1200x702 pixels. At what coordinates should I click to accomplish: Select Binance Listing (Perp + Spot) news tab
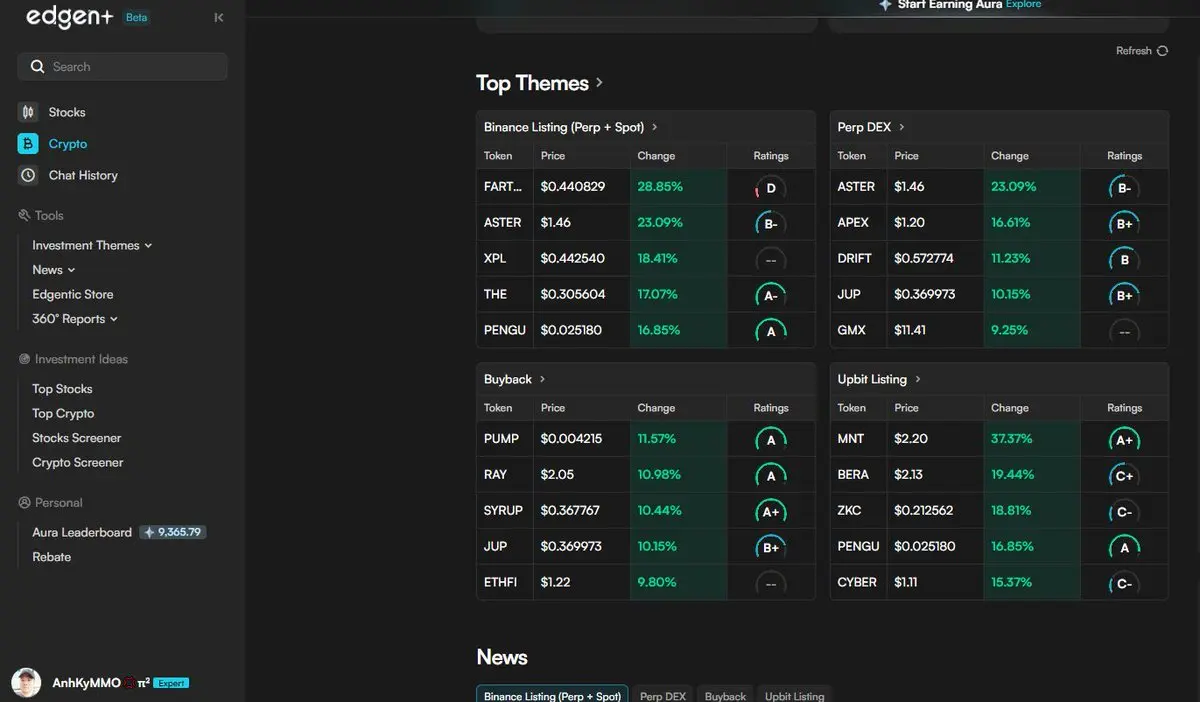(x=552, y=695)
